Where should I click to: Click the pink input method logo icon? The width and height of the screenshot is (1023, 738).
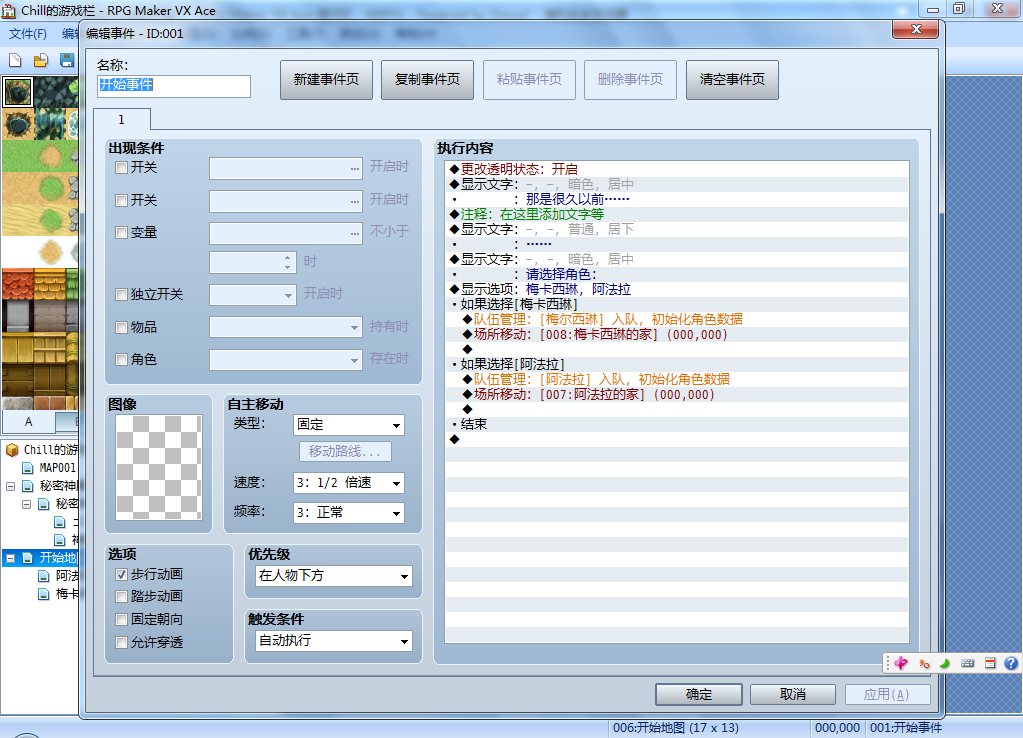click(x=901, y=664)
